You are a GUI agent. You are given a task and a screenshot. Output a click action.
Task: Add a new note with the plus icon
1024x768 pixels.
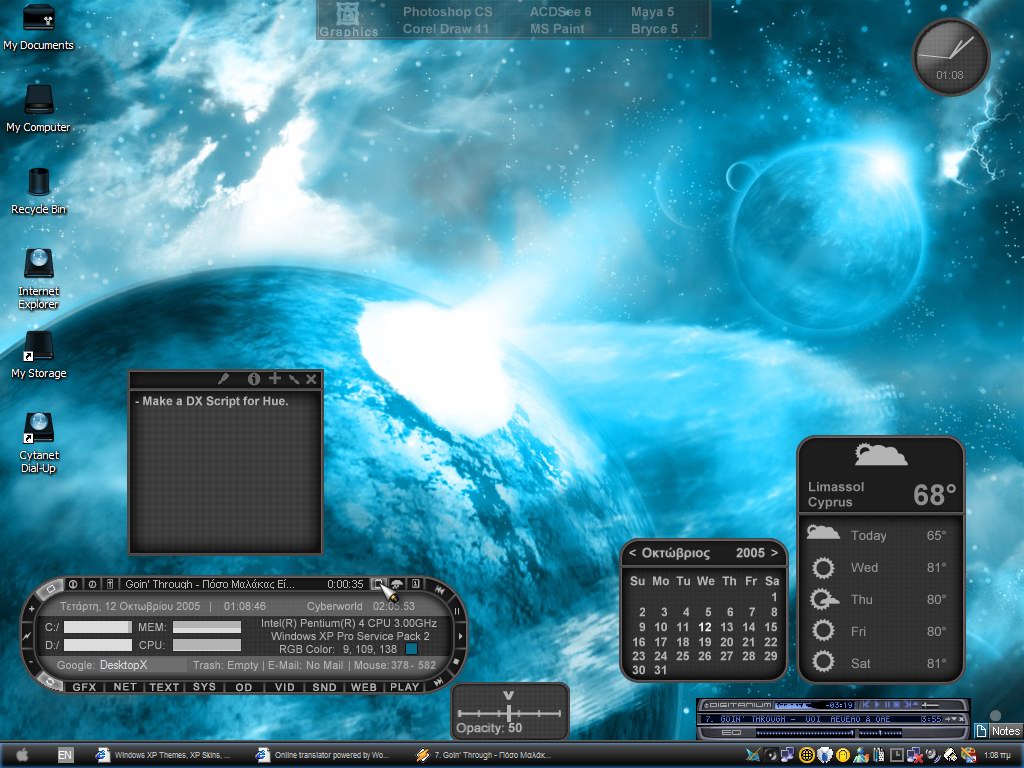pyautogui.click(x=275, y=378)
